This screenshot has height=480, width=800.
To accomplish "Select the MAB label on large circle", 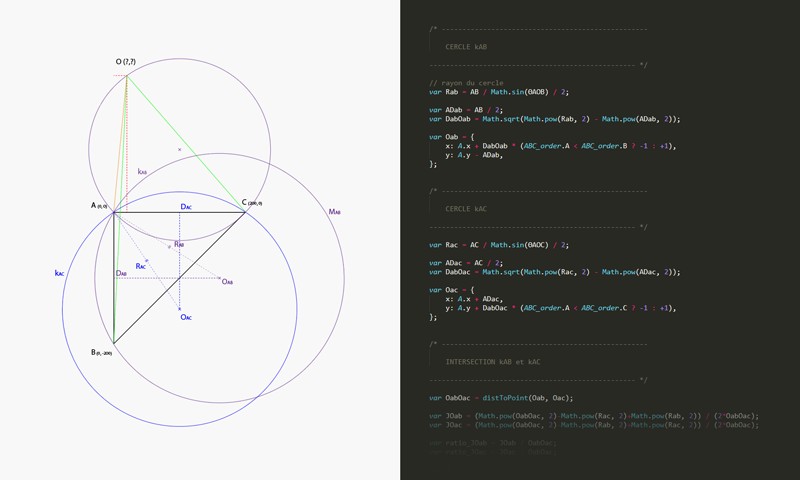I will (x=334, y=212).
